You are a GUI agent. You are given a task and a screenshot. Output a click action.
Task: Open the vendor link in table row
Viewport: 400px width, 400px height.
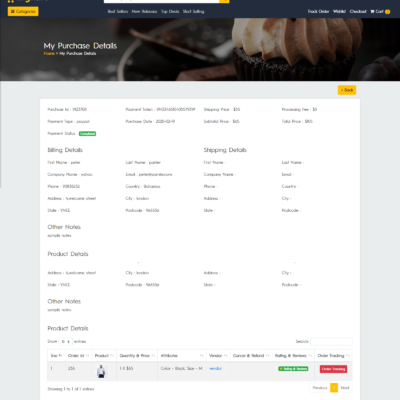(x=215, y=368)
